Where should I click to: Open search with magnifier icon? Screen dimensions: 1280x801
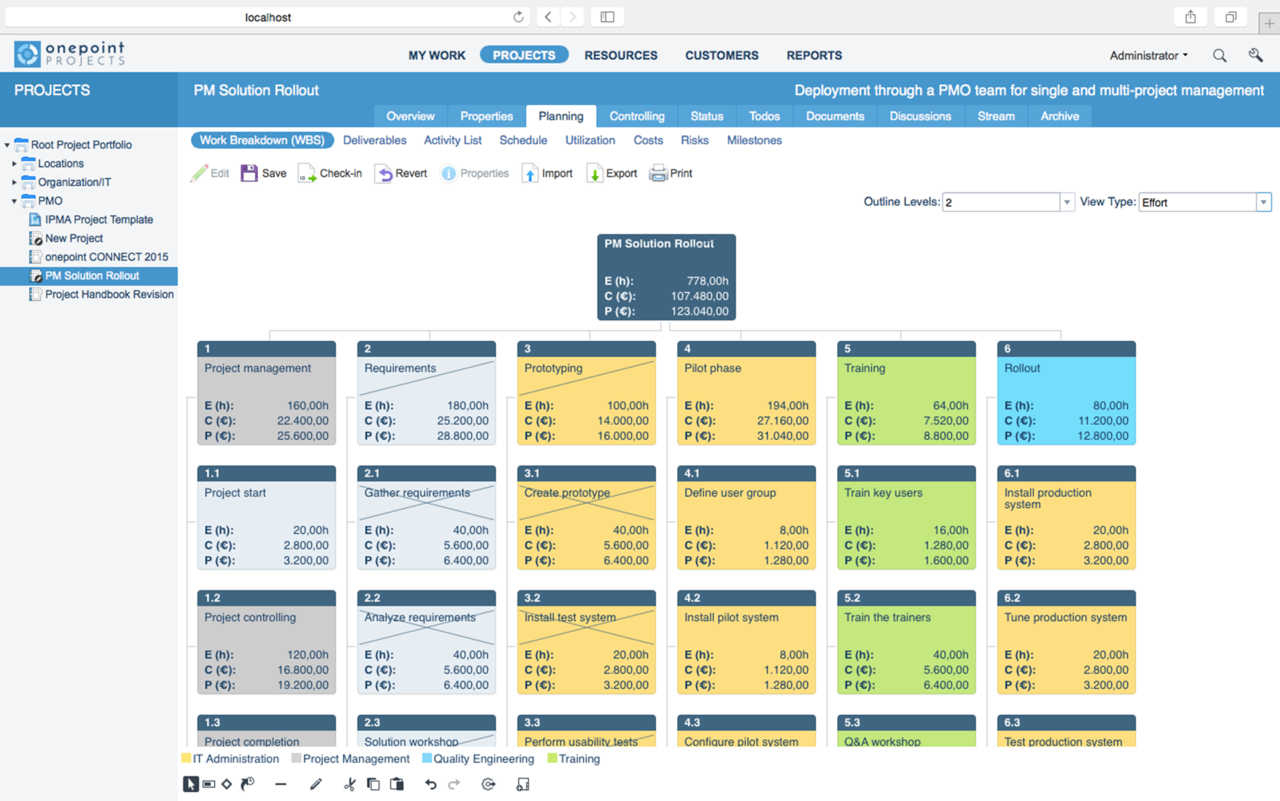pos(1219,56)
